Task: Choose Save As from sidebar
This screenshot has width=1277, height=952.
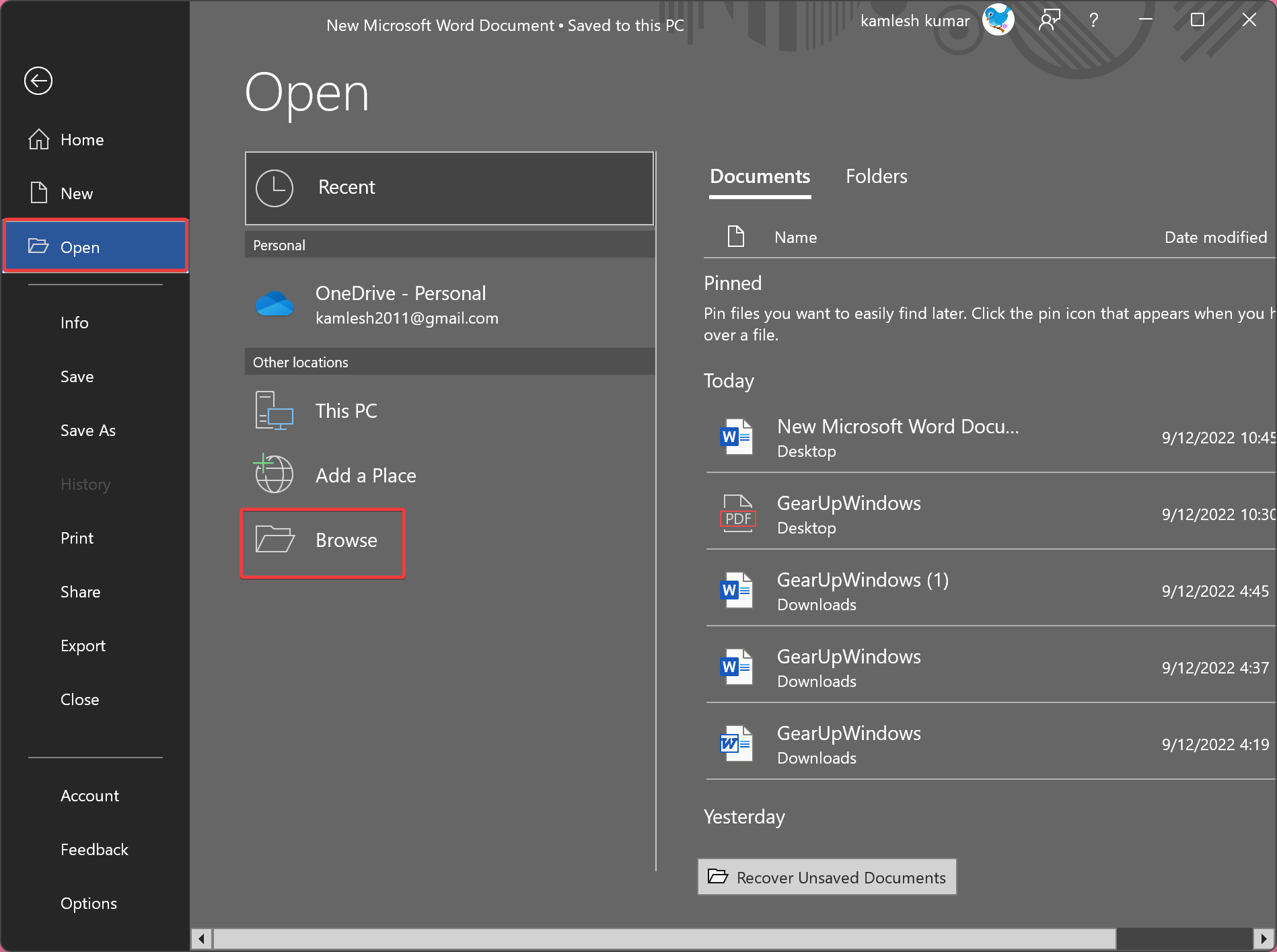Action: (x=96, y=430)
